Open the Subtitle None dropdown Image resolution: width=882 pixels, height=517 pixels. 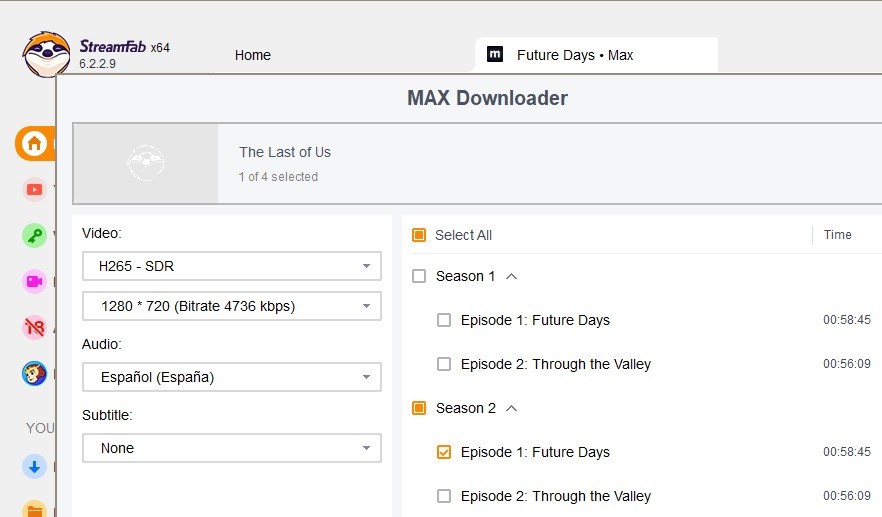(232, 448)
